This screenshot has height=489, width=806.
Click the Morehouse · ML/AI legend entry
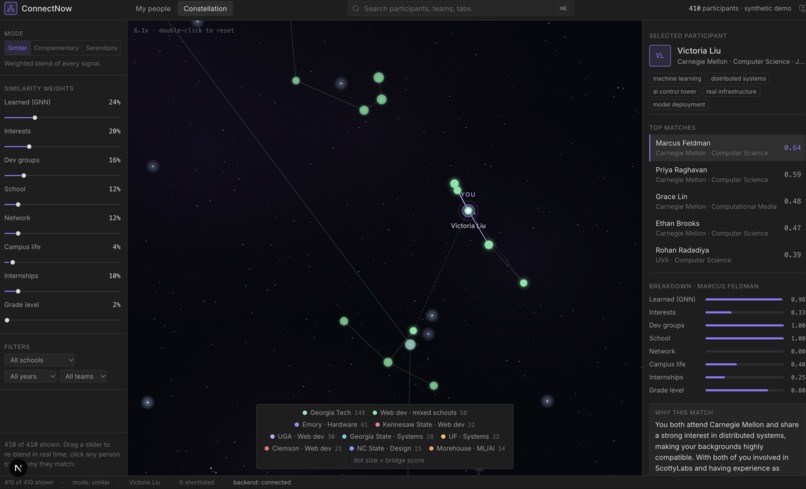tap(467, 448)
